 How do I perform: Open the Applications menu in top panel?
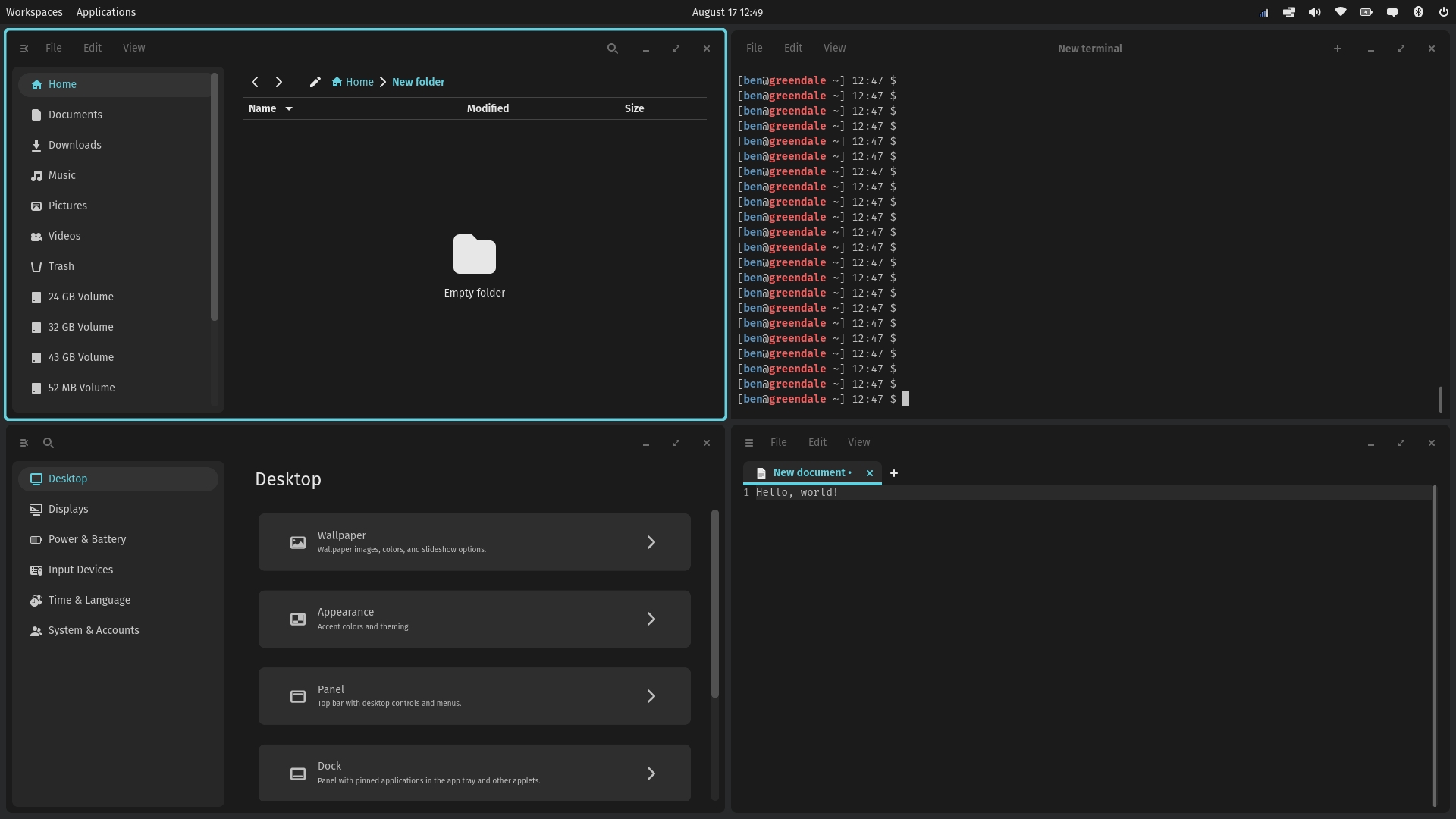[x=106, y=12]
